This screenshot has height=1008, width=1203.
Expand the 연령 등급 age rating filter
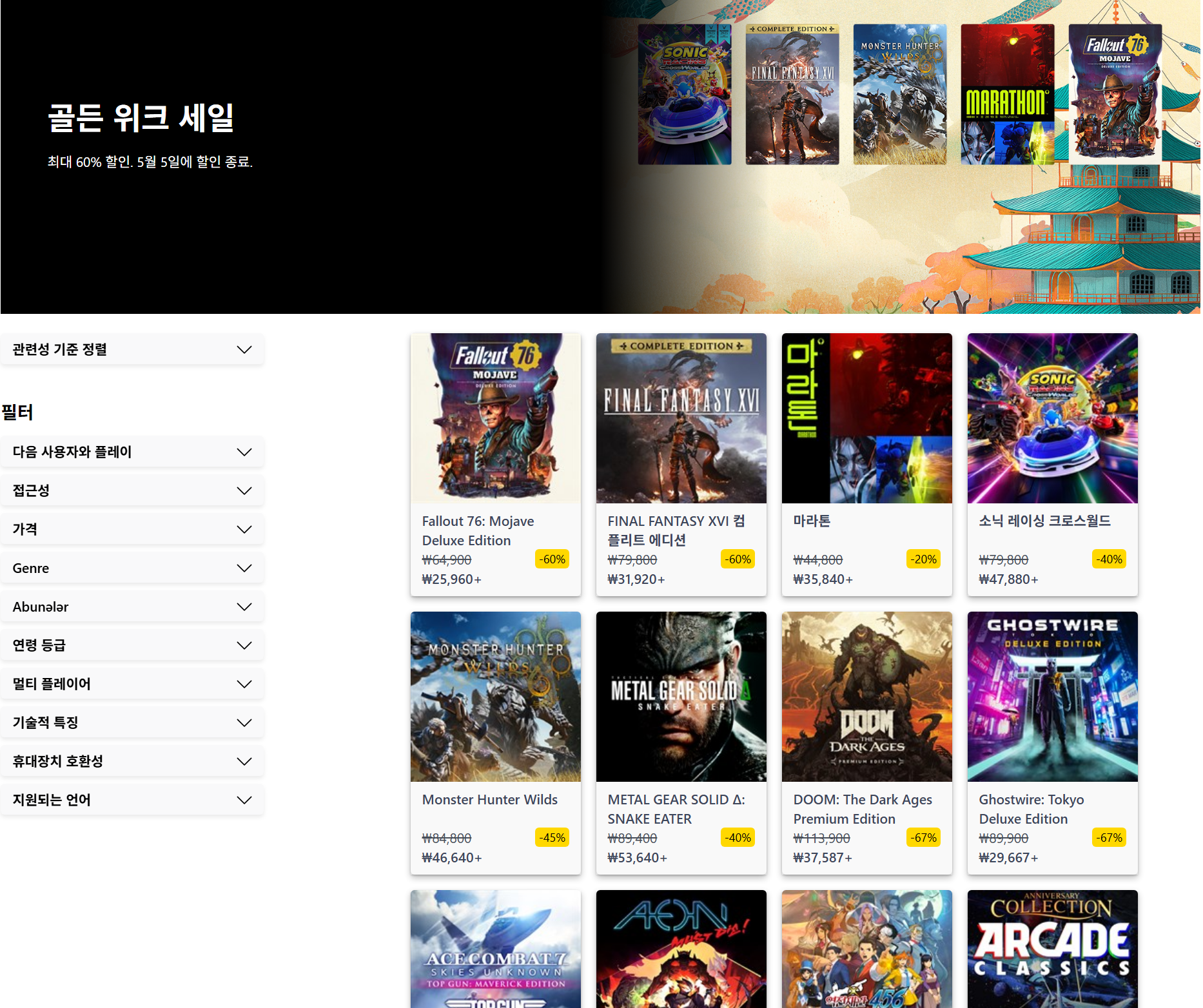[132, 645]
